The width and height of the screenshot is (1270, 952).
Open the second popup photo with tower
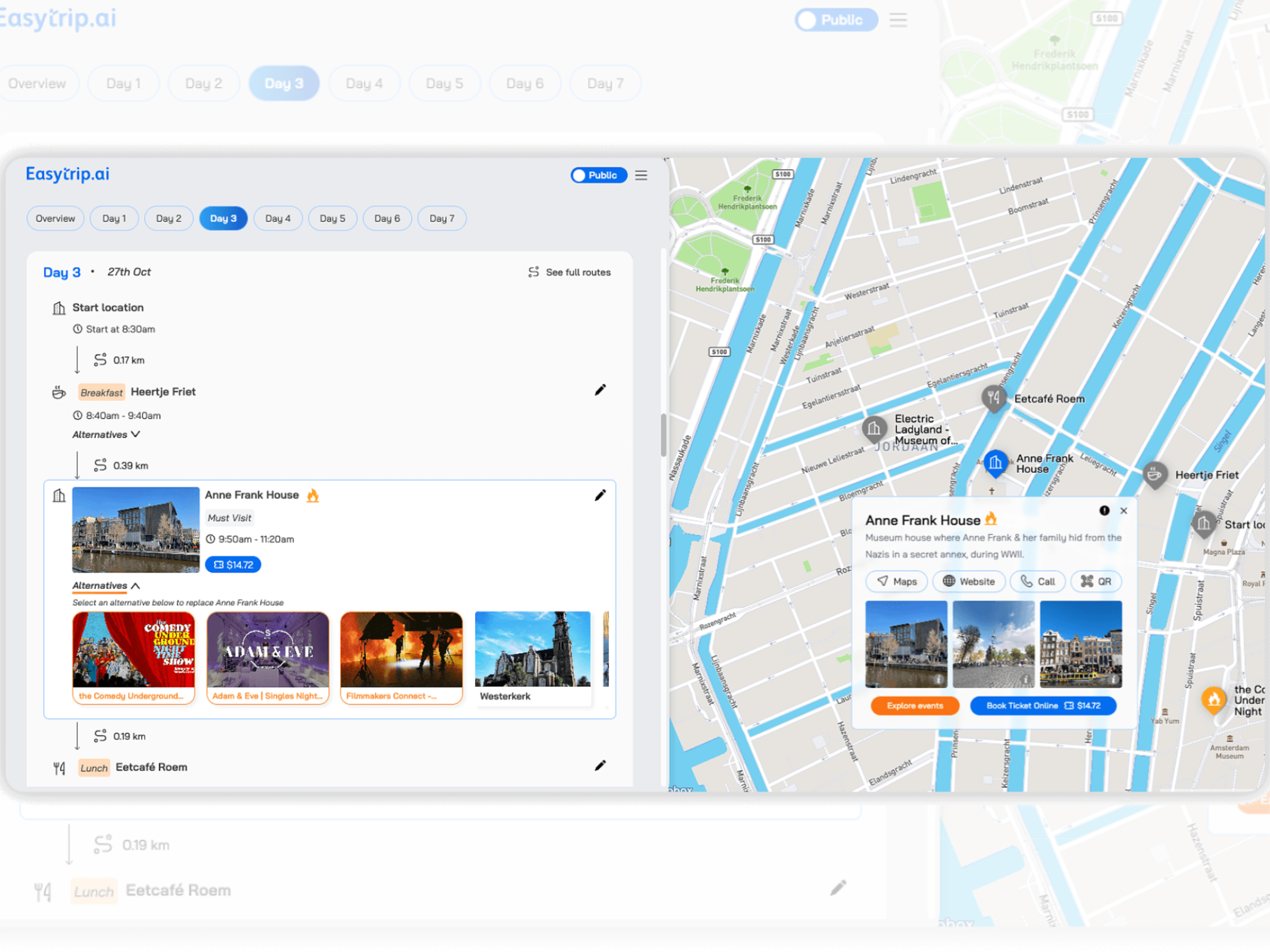pyautogui.click(x=993, y=644)
